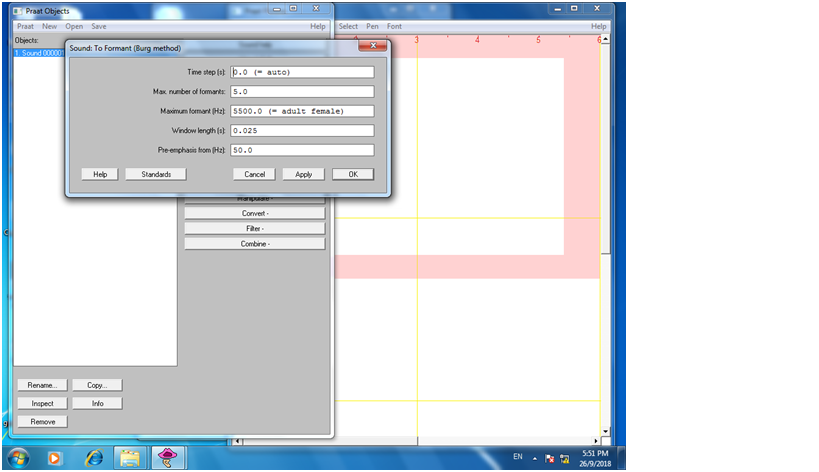Open the Combine dropdown button
The image size is (819, 472).
[254, 244]
